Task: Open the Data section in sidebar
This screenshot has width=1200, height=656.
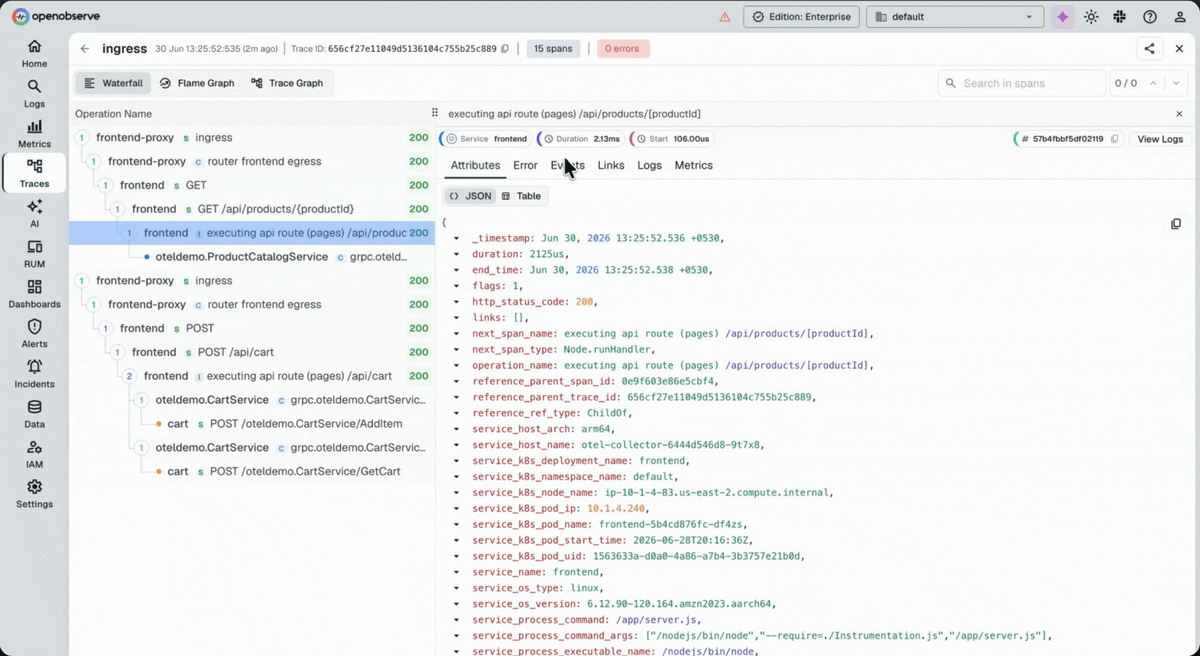Action: click(x=34, y=414)
